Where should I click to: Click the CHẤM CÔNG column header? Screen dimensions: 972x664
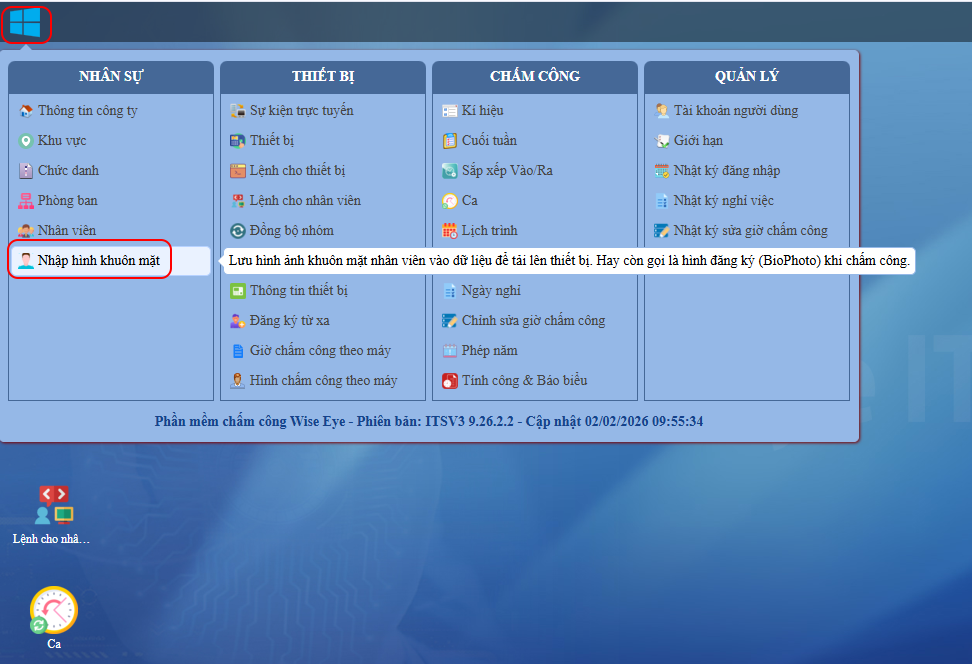click(535, 77)
